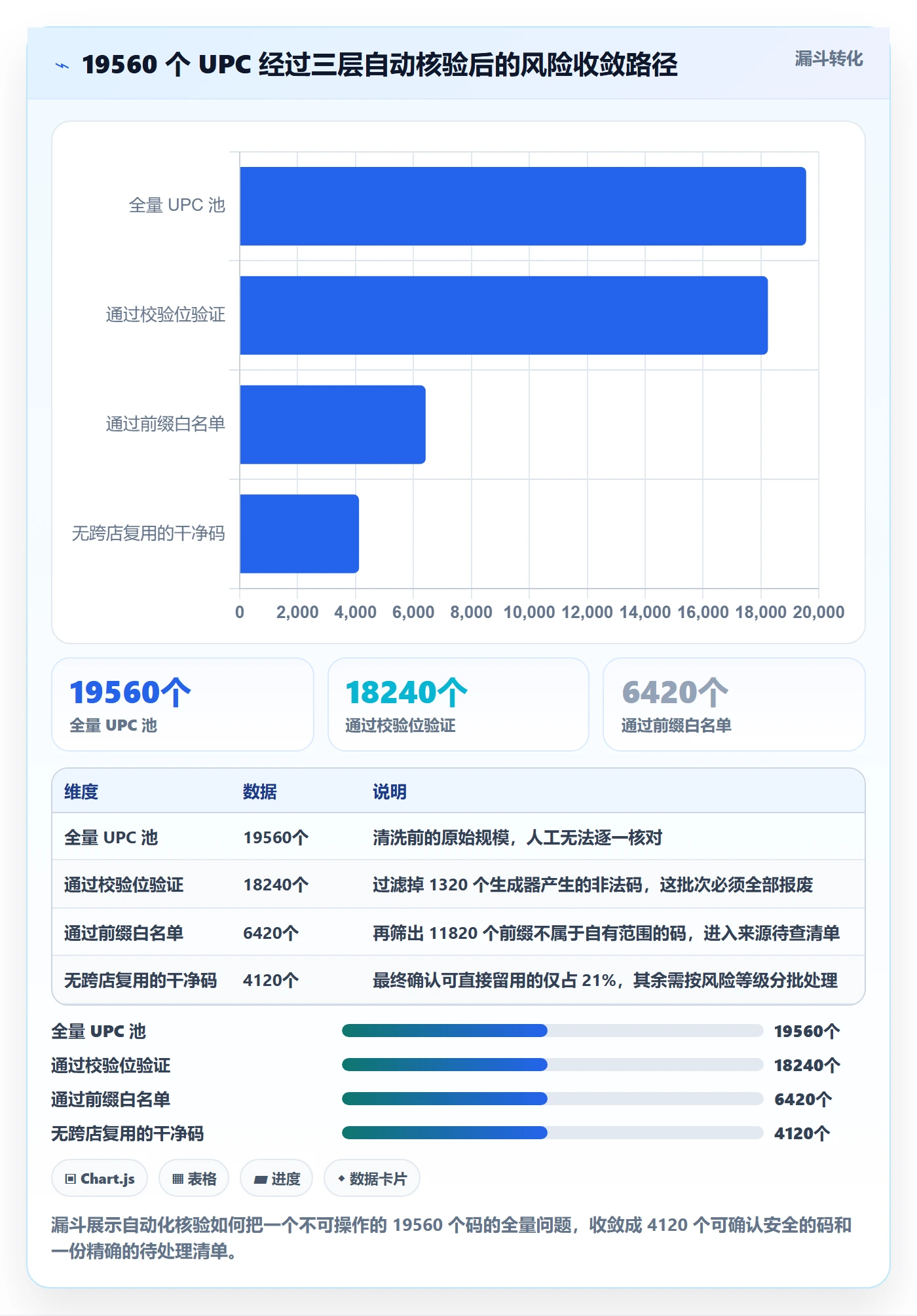Click the 清洗前的原始规模 description cell
Screen dimensions: 917x1316
click(x=517, y=837)
